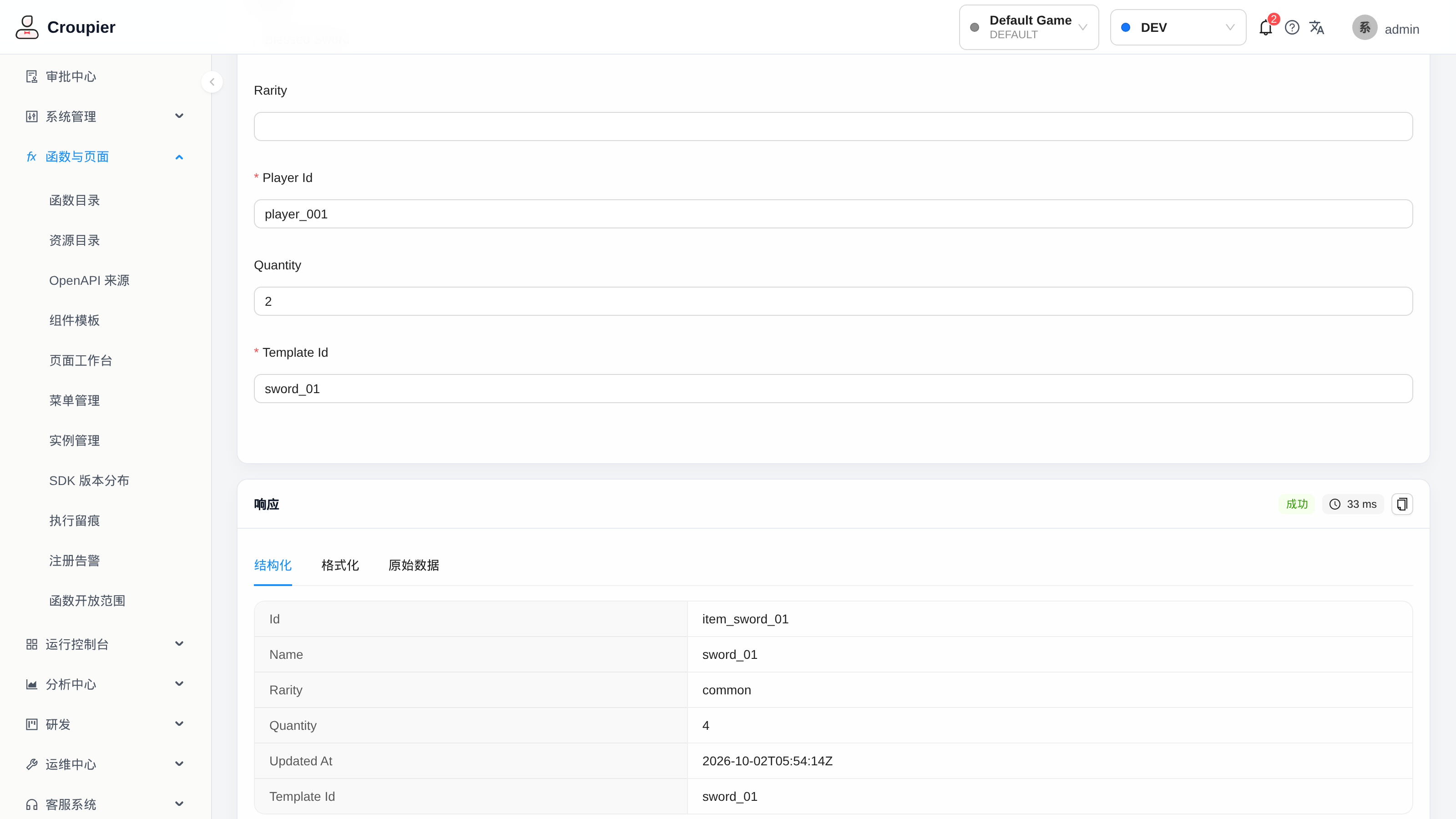Click the Croupier logo icon
The width and height of the screenshot is (1456, 819).
pos(26,27)
